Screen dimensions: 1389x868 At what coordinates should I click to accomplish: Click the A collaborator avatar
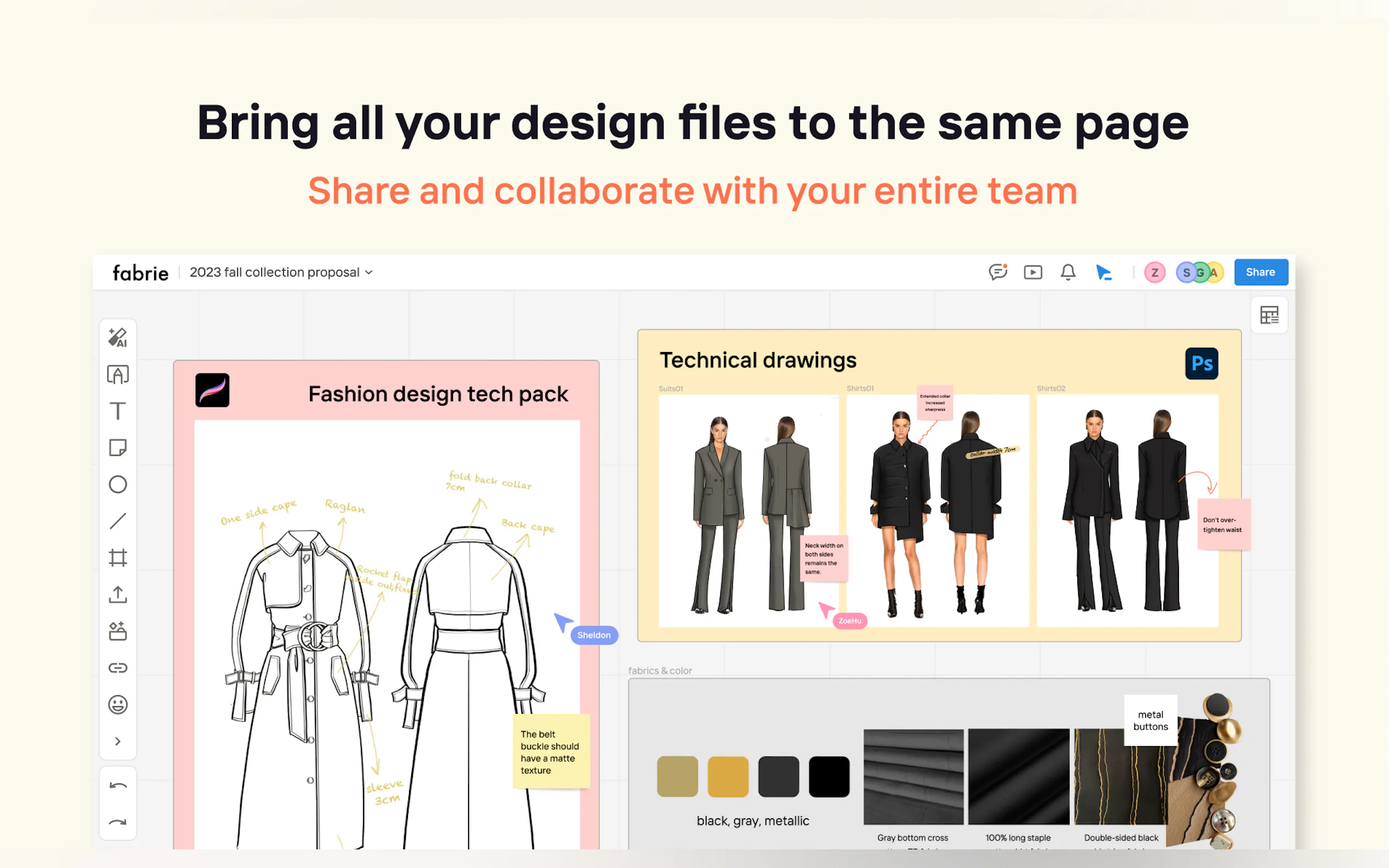(x=1215, y=272)
